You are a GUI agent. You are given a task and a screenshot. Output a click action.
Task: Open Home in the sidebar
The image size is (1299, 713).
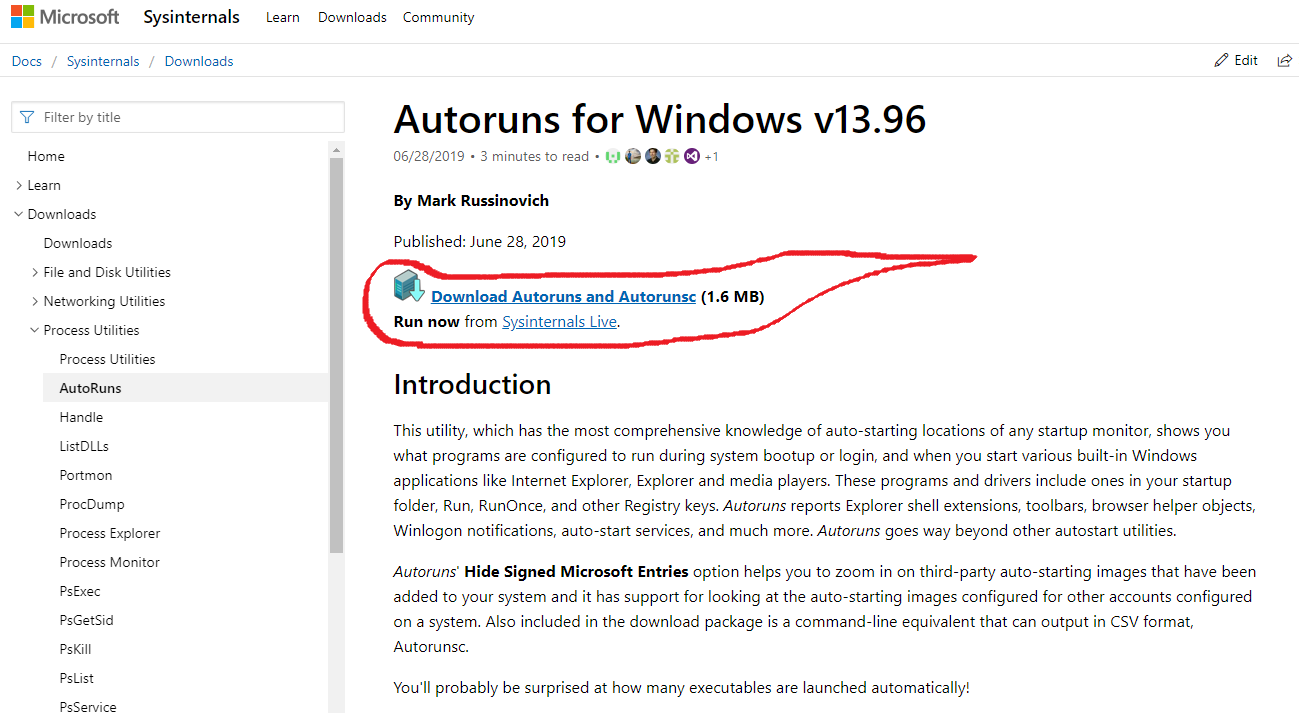[46, 156]
